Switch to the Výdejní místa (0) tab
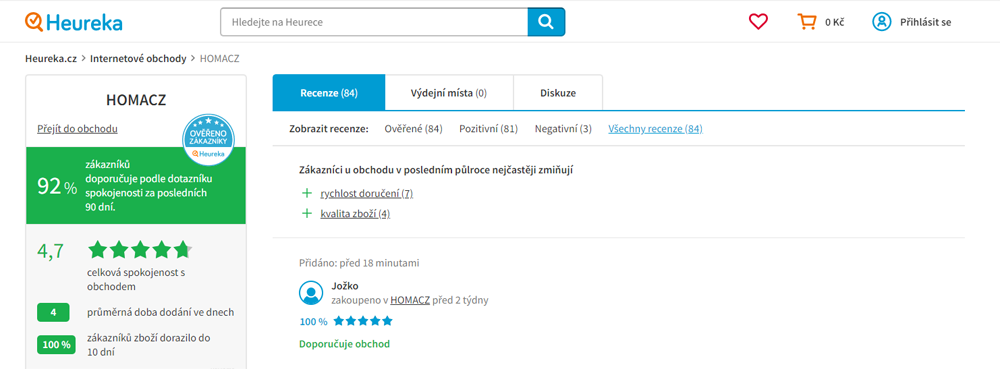The image size is (1000, 369). [x=449, y=93]
